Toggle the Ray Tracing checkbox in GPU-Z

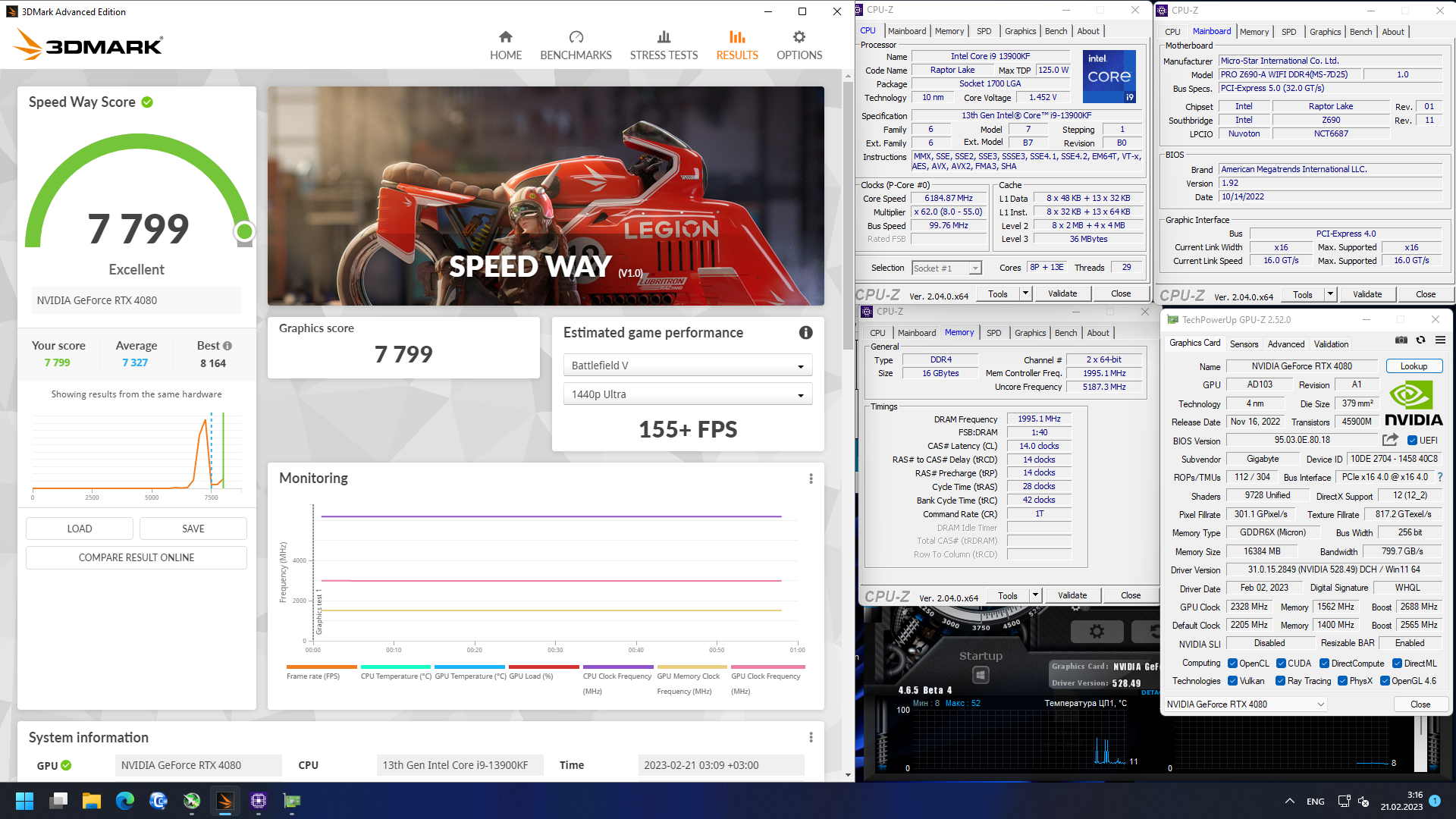click(1280, 681)
